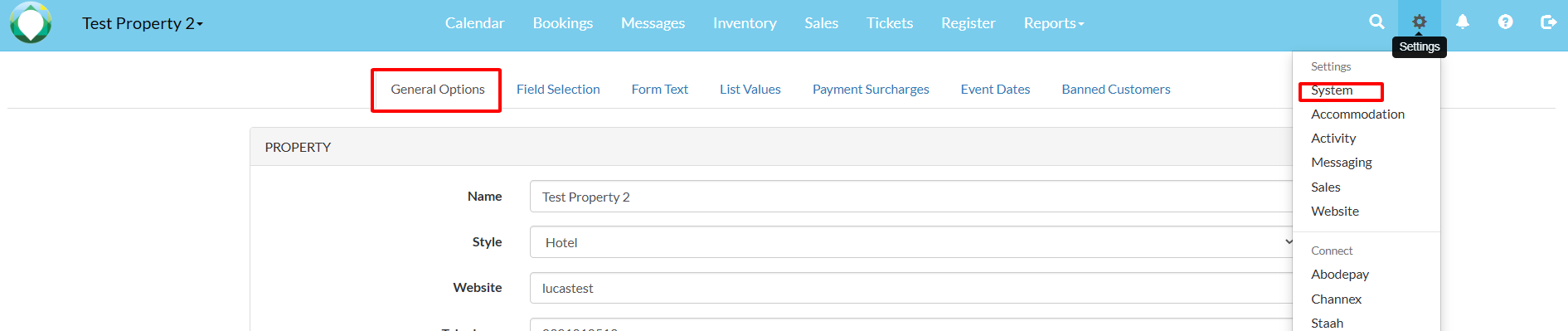Select Channex in the Connect section
1568x331 pixels.
pos(1336,299)
